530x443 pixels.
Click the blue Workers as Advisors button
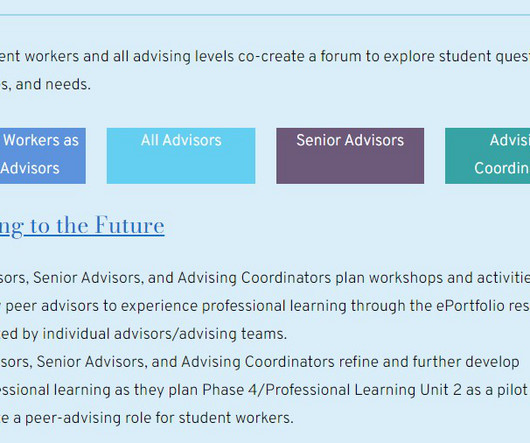[43, 156]
